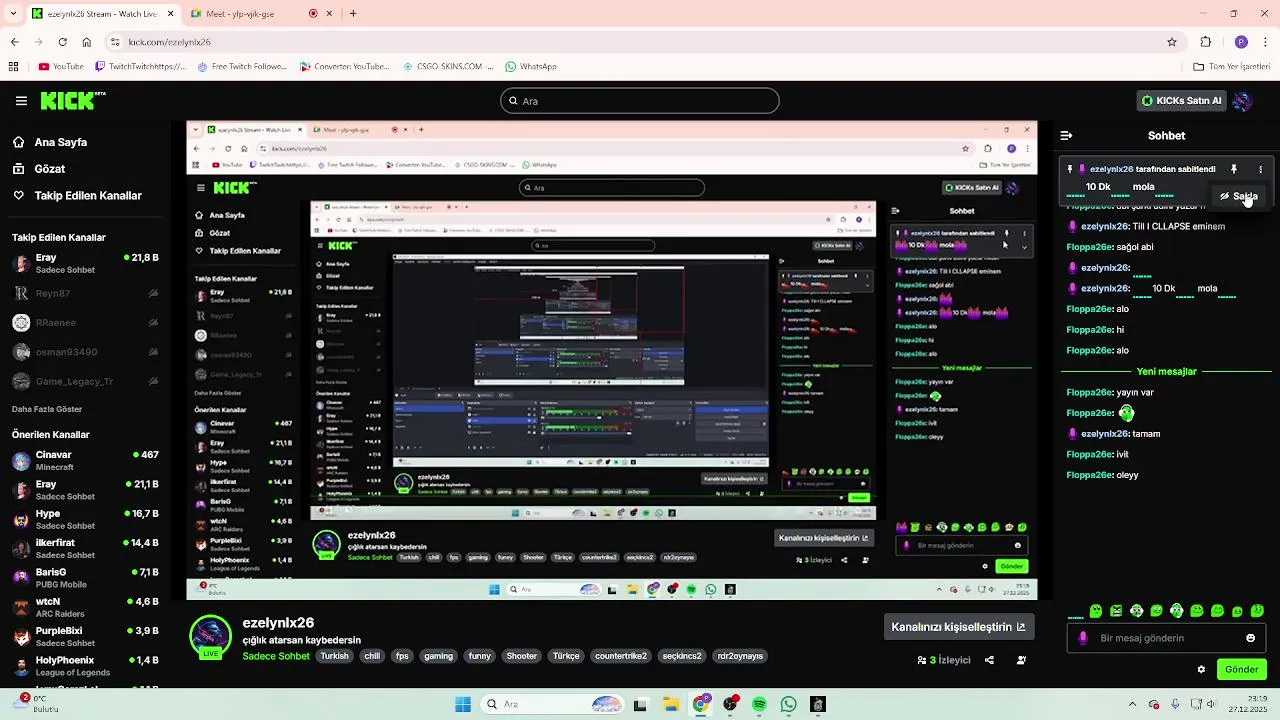
Task: Select the gaming tag
Action: click(438, 656)
